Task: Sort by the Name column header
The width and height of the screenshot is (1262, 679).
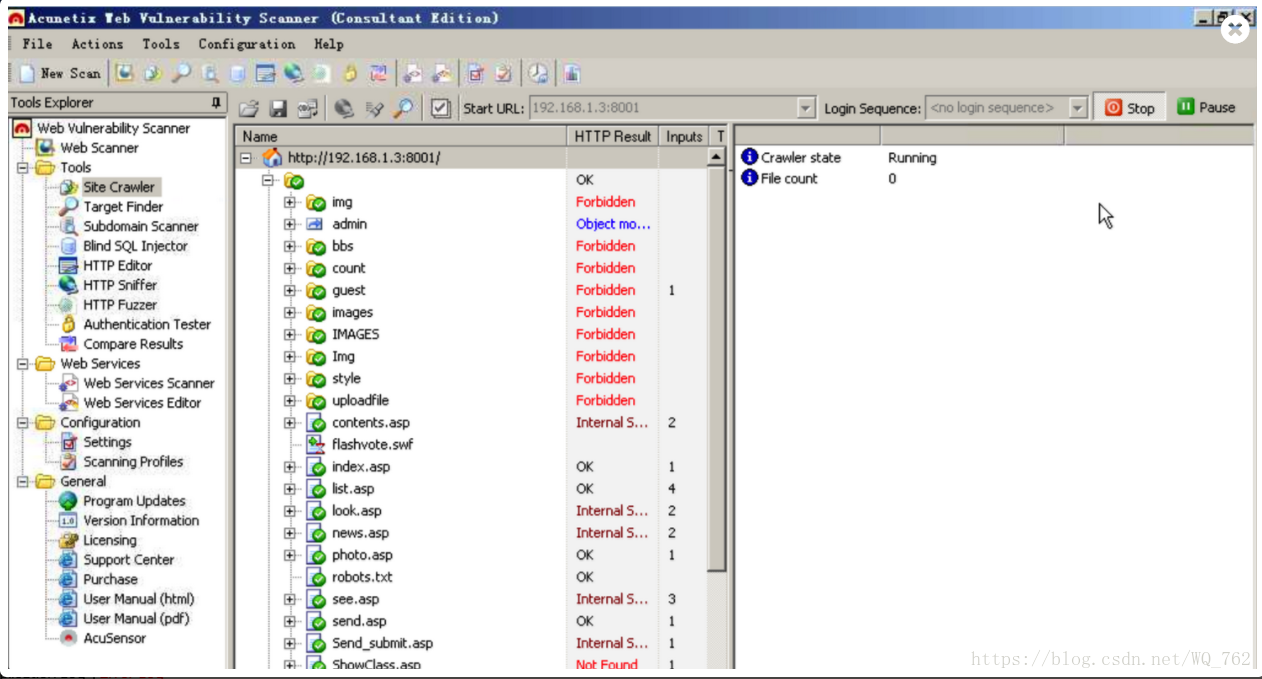Action: tap(401, 136)
